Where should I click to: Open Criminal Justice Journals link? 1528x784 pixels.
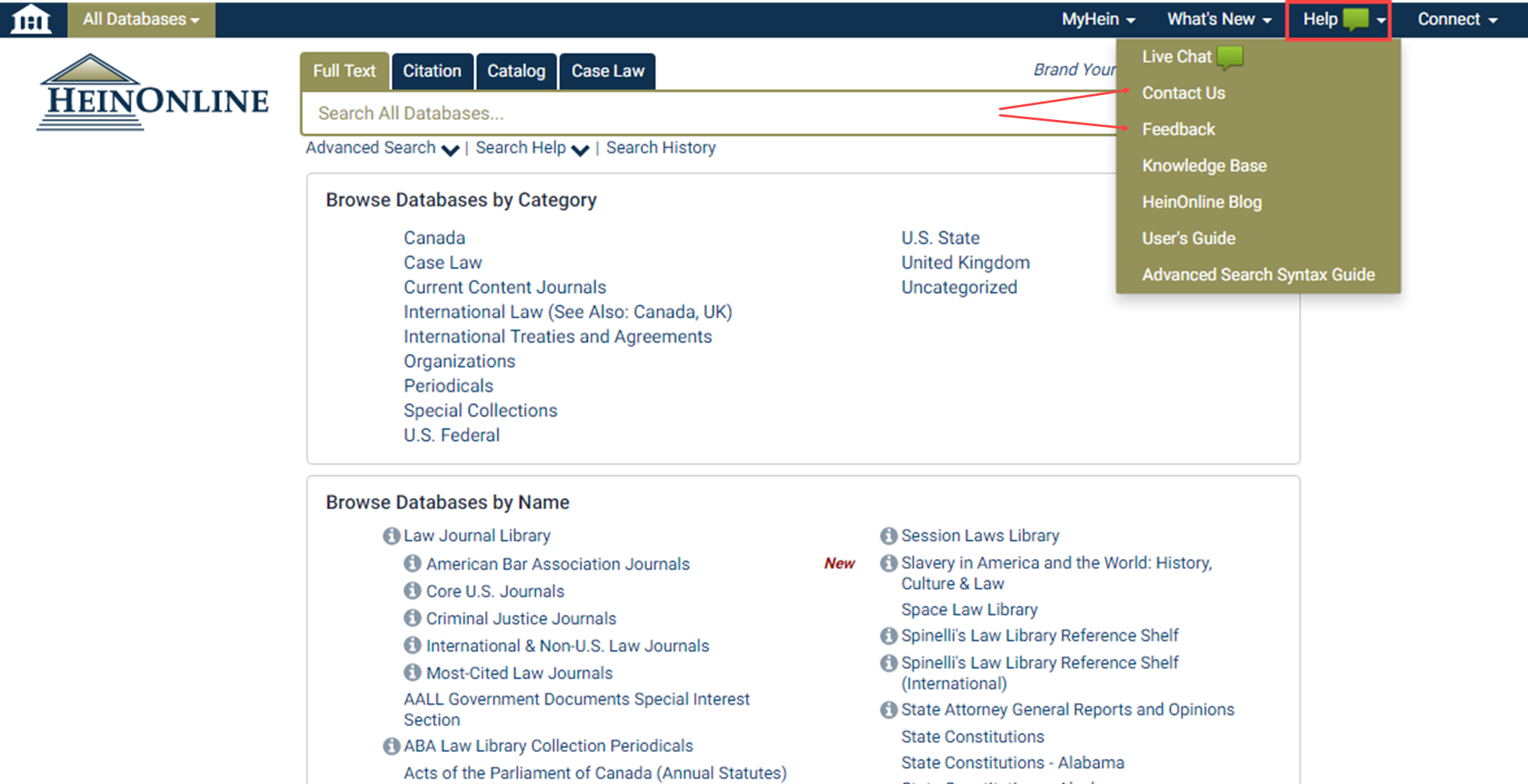pyautogui.click(x=521, y=618)
